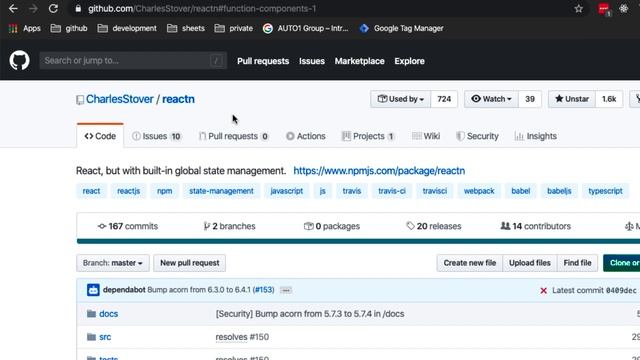
Task: Open Issues in top navigation
Action: 312,61
